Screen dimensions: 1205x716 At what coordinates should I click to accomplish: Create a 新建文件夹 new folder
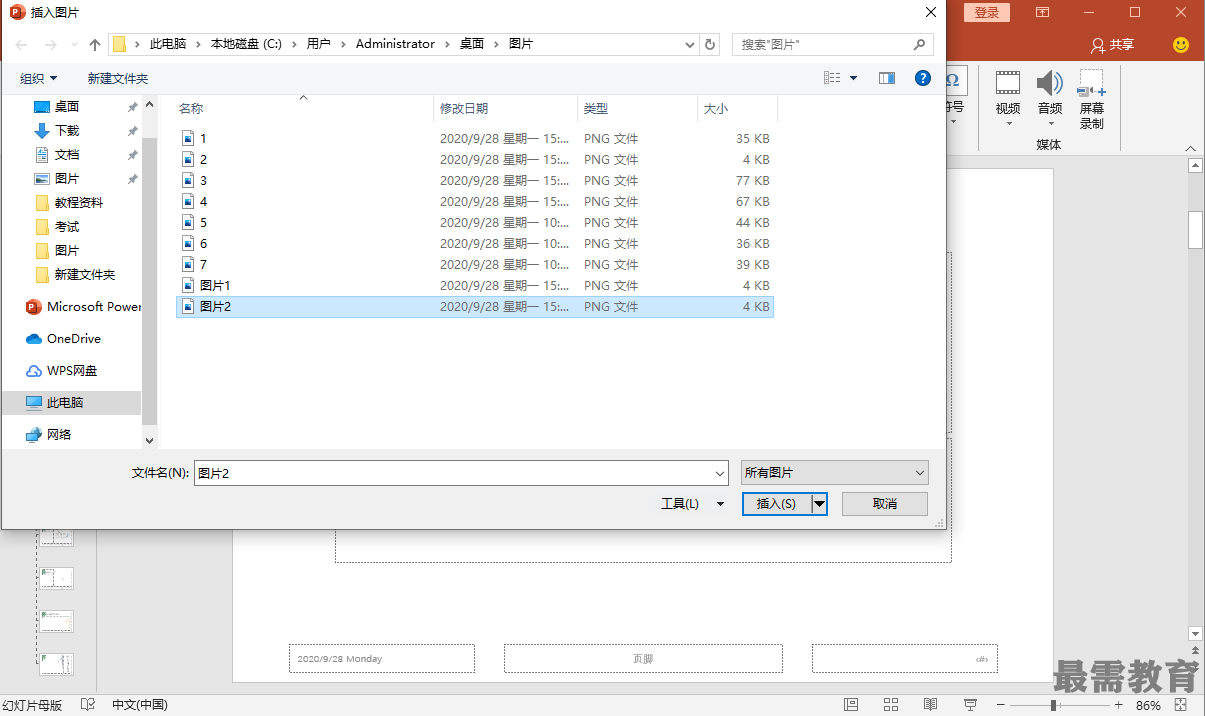[x=117, y=78]
